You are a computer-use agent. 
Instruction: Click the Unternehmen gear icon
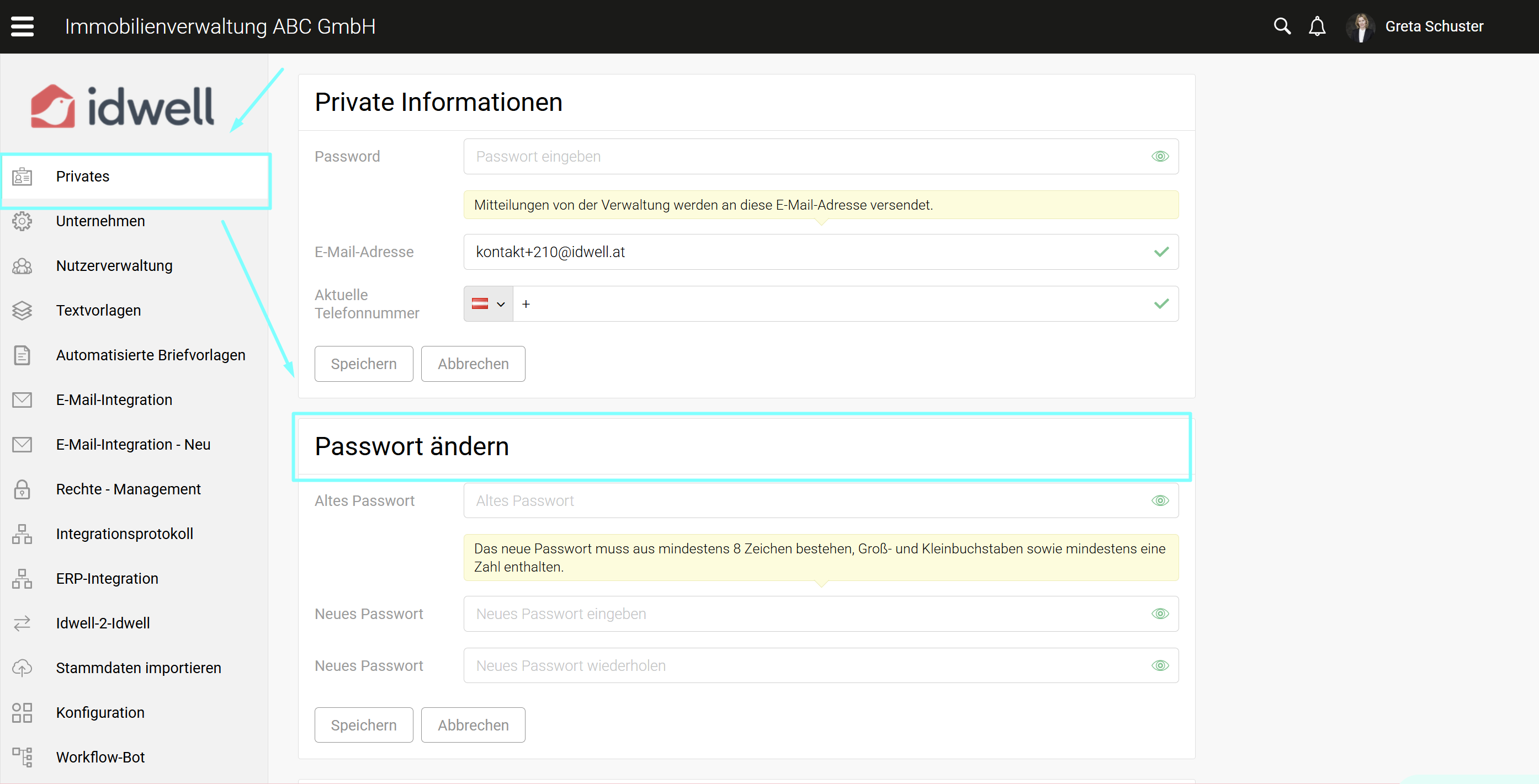pos(22,221)
